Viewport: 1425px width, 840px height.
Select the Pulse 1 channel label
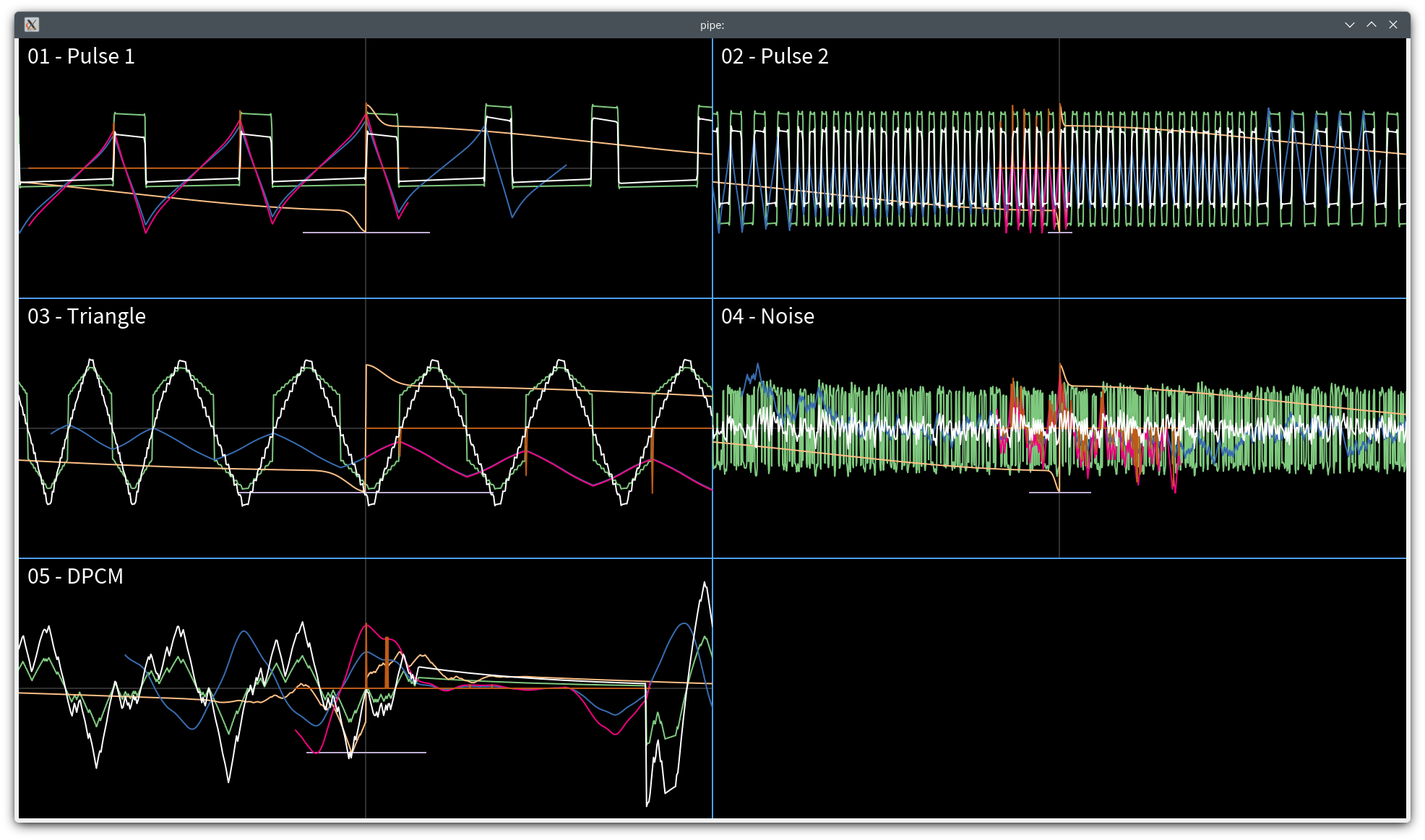click(81, 56)
